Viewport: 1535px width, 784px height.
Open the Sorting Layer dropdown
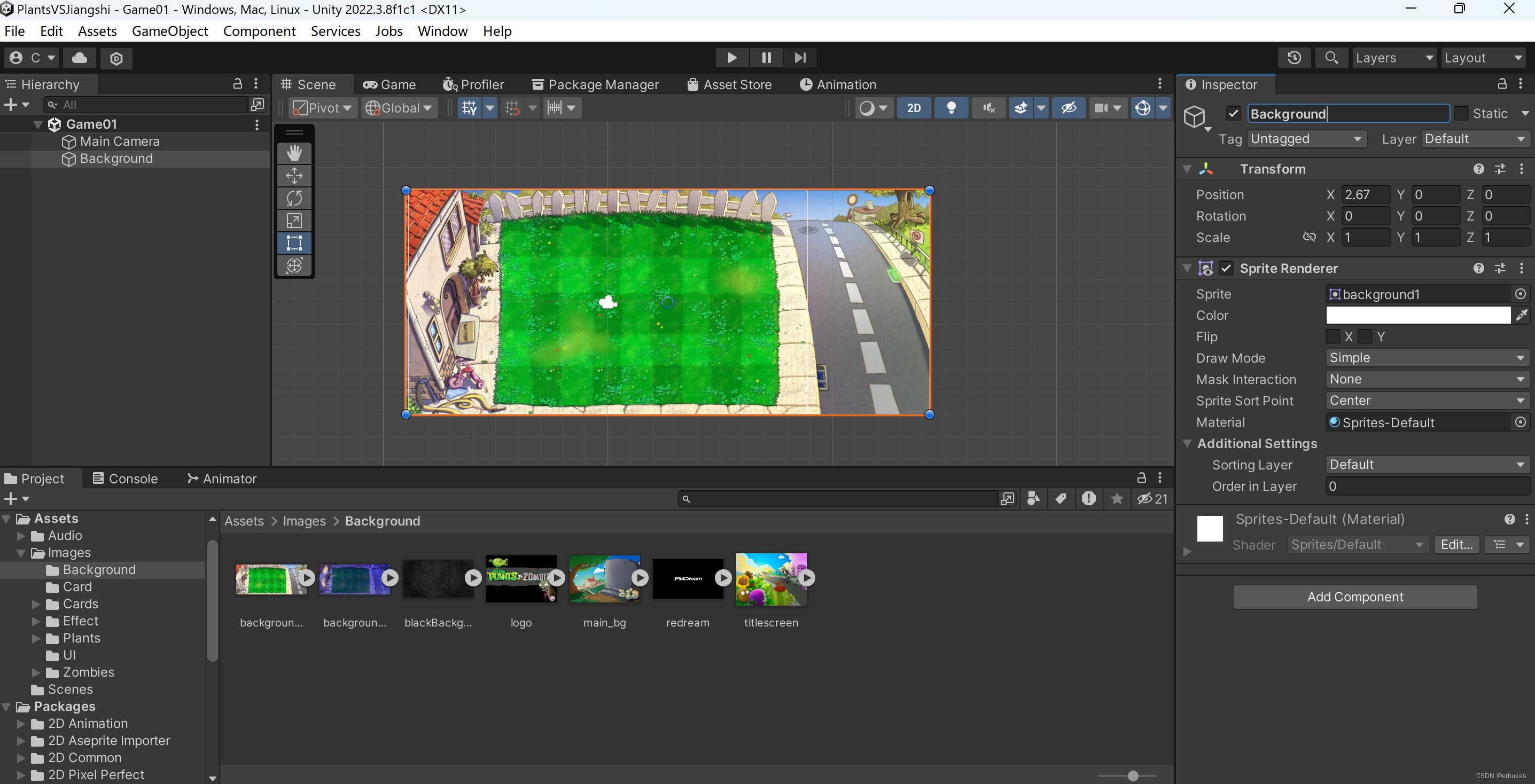pyautogui.click(x=1427, y=465)
